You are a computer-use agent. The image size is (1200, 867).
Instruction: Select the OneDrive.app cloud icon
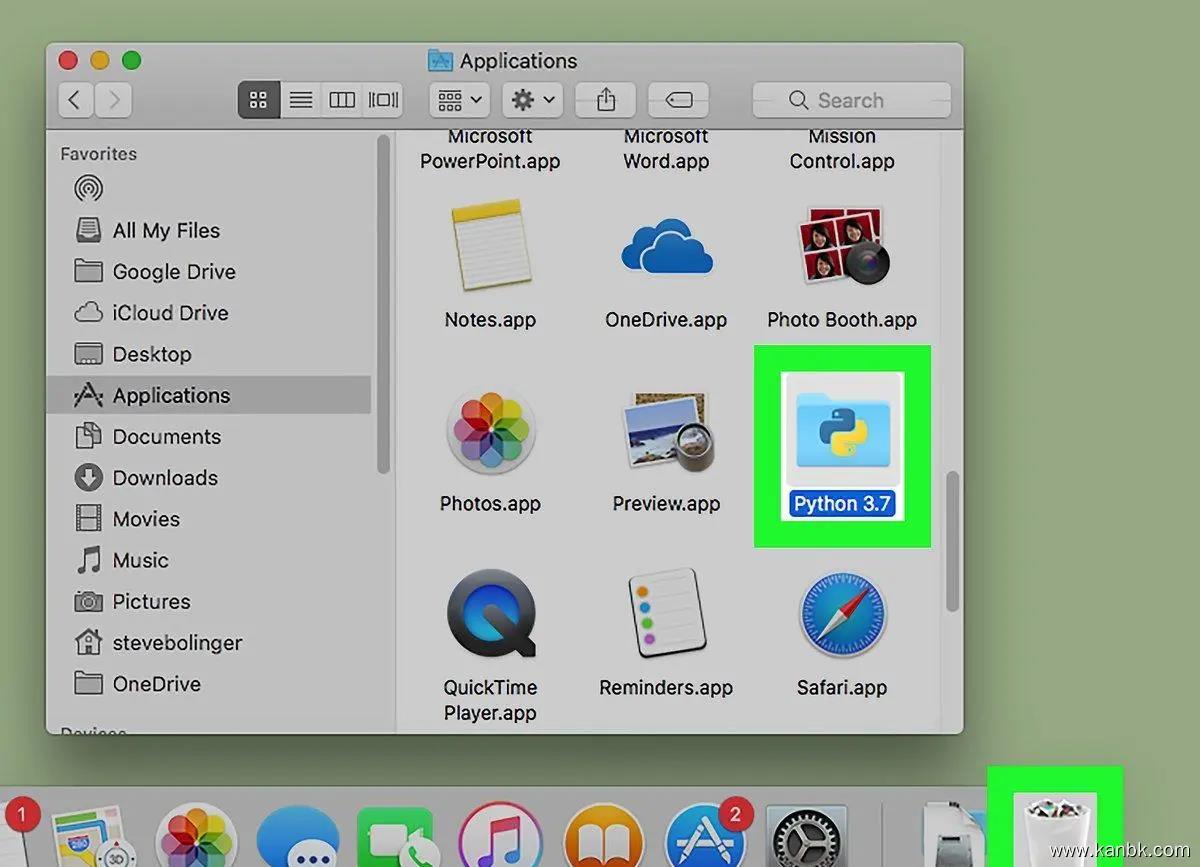pyautogui.click(x=666, y=245)
